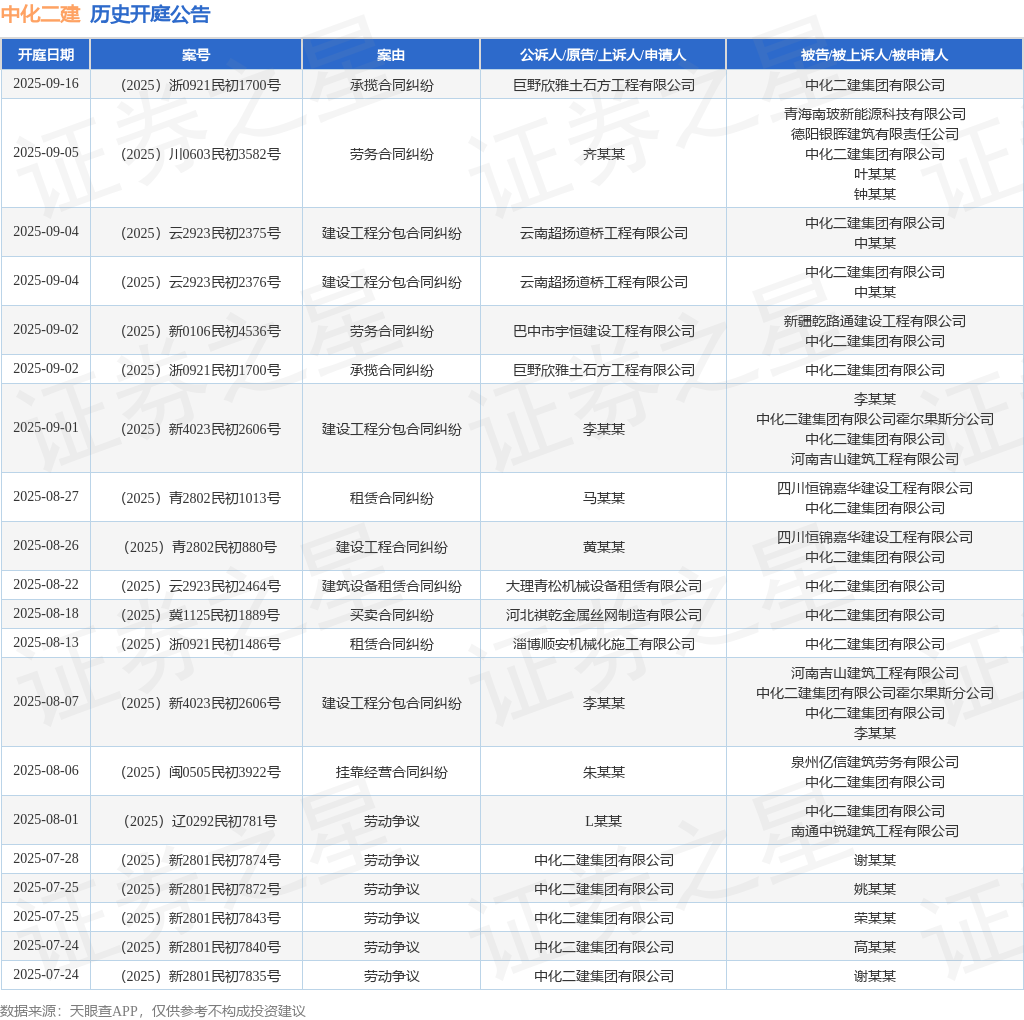Screen dimensions: 1024x1020
Task: Click case number 浙0921民初1486号
Action: click(x=200, y=645)
